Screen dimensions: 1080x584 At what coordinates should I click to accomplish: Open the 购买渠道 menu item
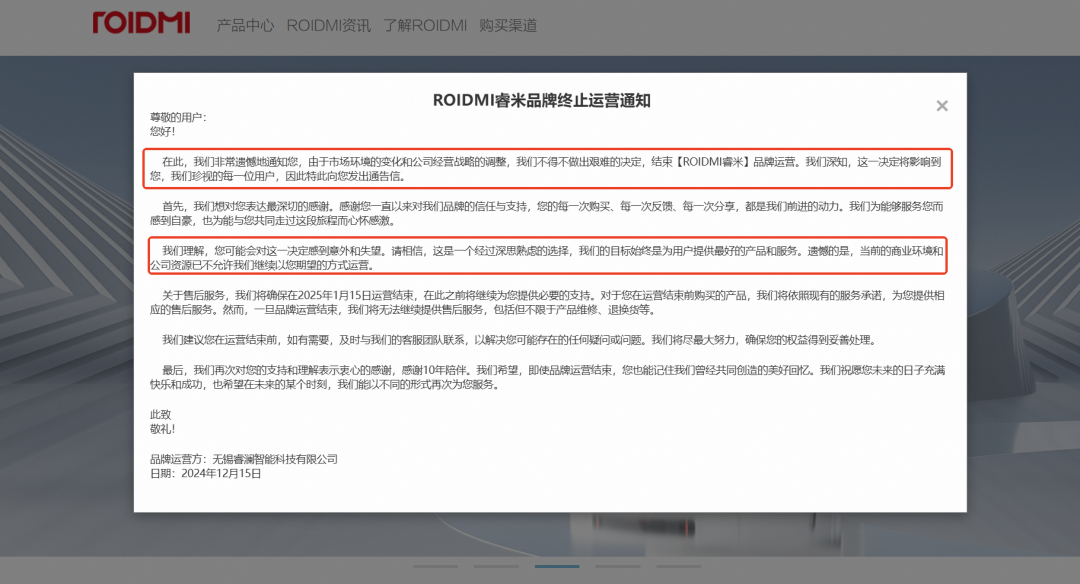point(508,25)
